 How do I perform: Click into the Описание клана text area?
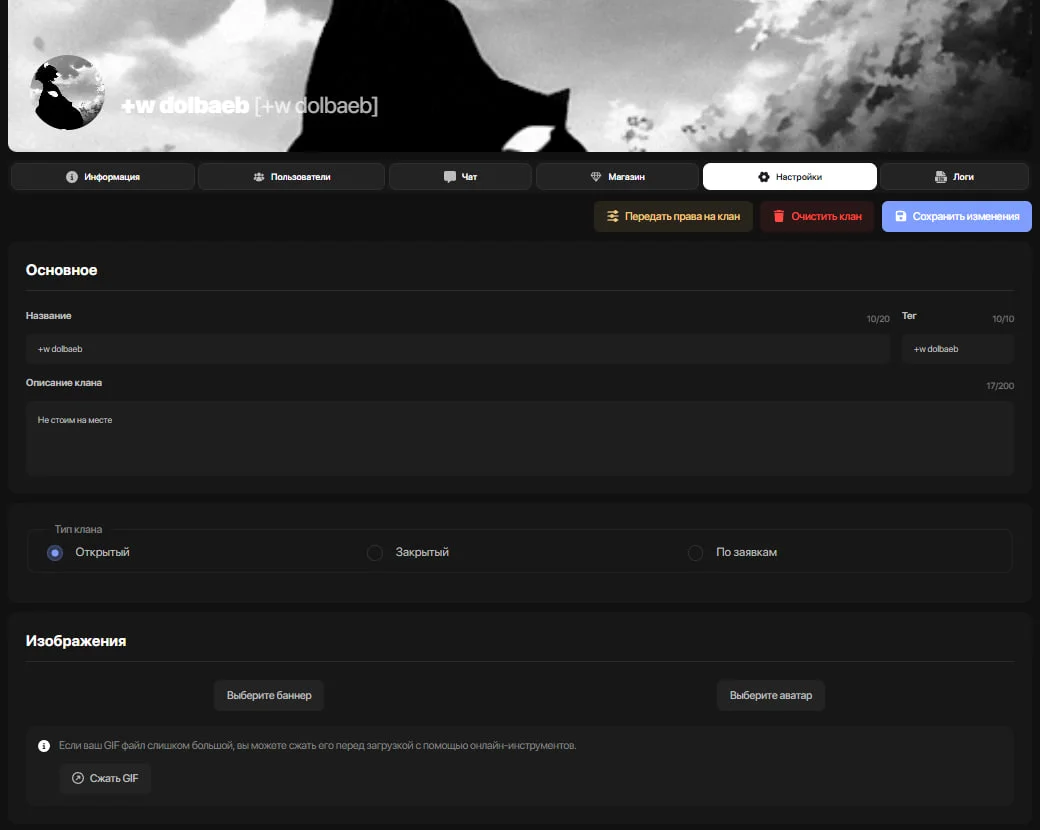point(520,438)
